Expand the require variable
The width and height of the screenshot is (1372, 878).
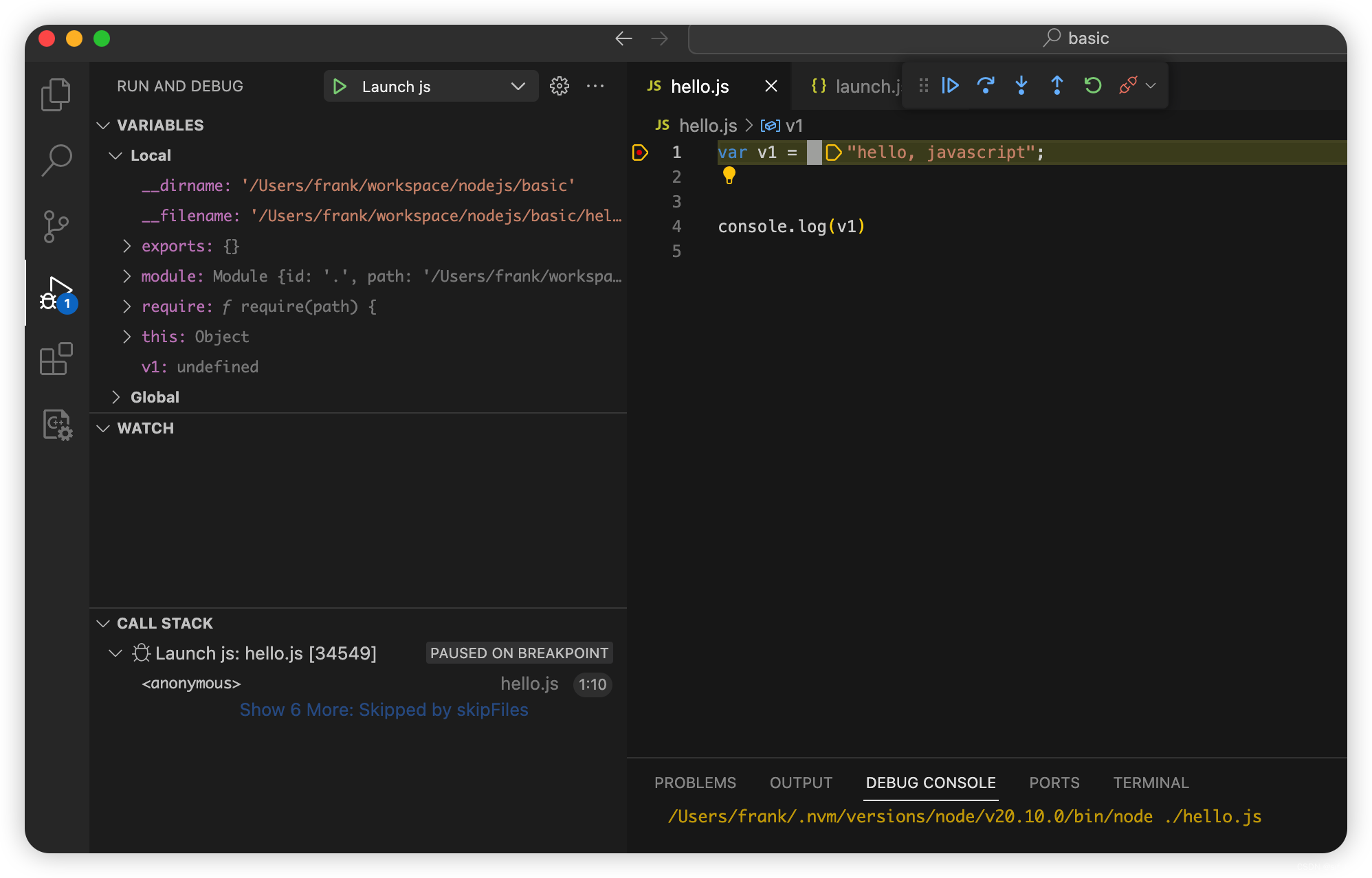[126, 306]
